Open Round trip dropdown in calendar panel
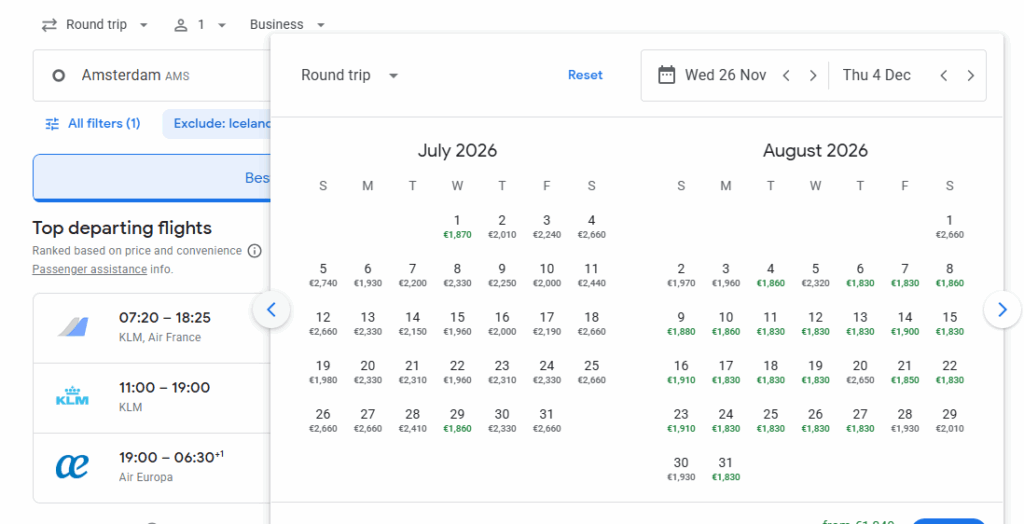This screenshot has height=524, width=1024. click(x=349, y=76)
